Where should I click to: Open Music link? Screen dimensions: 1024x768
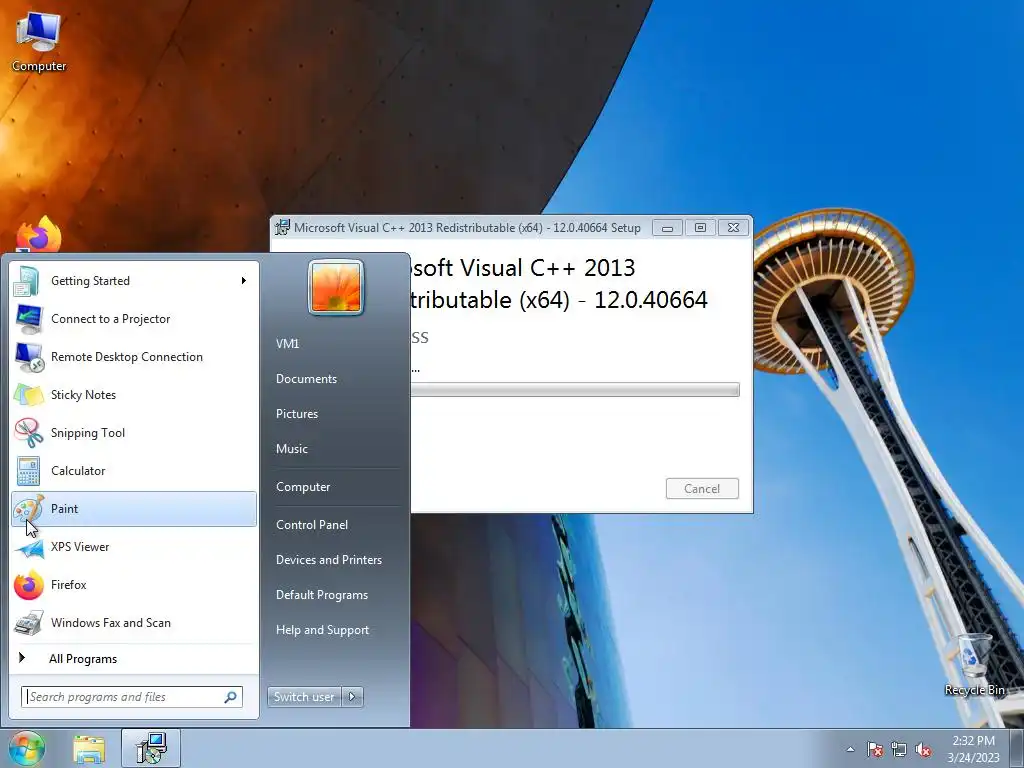coord(291,449)
